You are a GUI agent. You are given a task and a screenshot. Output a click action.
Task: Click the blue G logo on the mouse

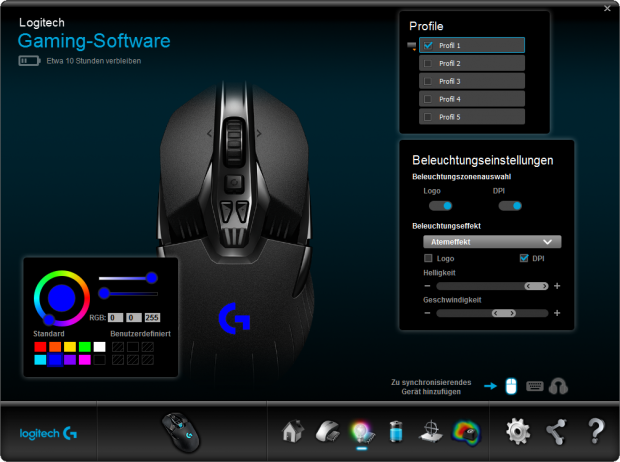[234, 318]
